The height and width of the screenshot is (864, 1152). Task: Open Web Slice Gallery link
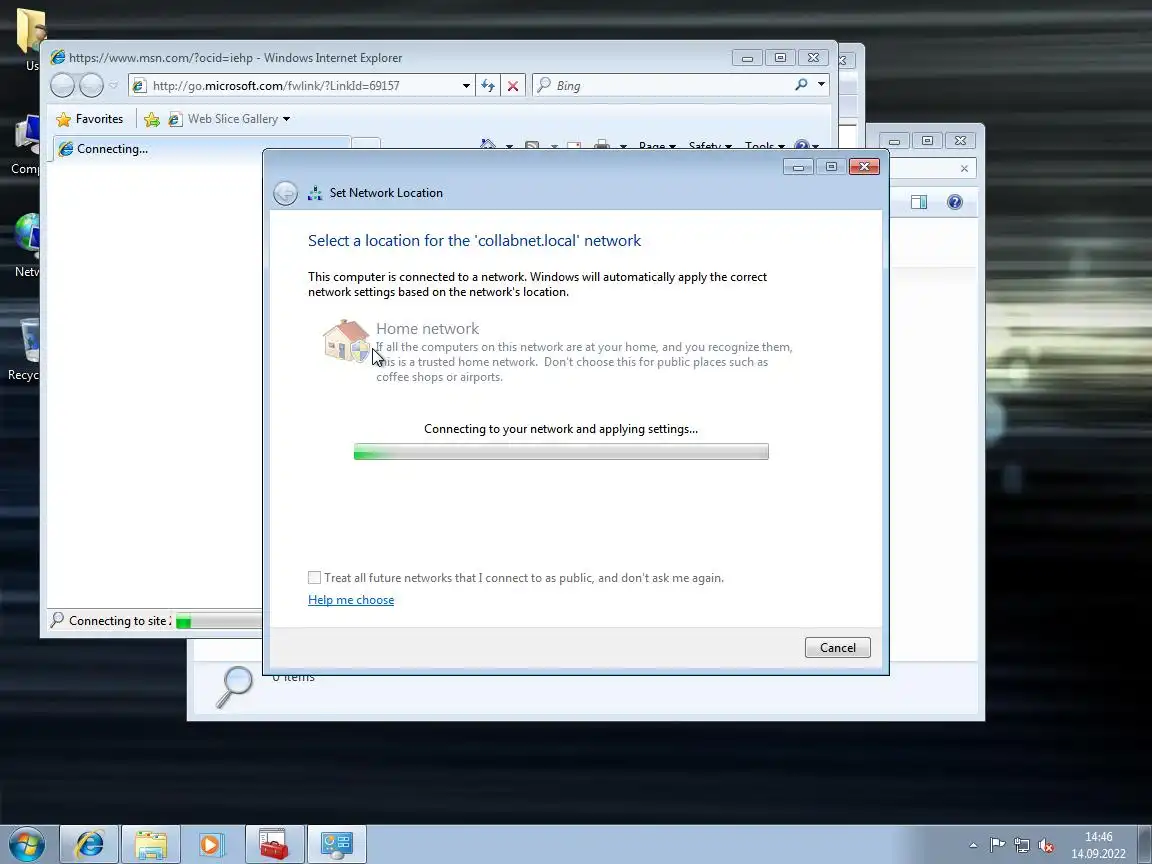pyautogui.click(x=224, y=119)
